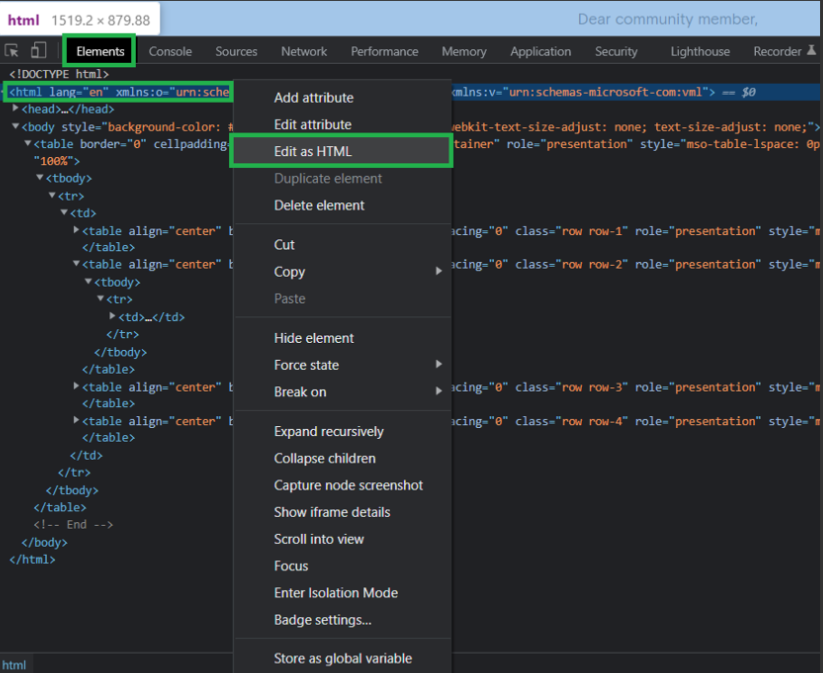The width and height of the screenshot is (823, 673).
Task: Open the Network tab
Action: 304,51
